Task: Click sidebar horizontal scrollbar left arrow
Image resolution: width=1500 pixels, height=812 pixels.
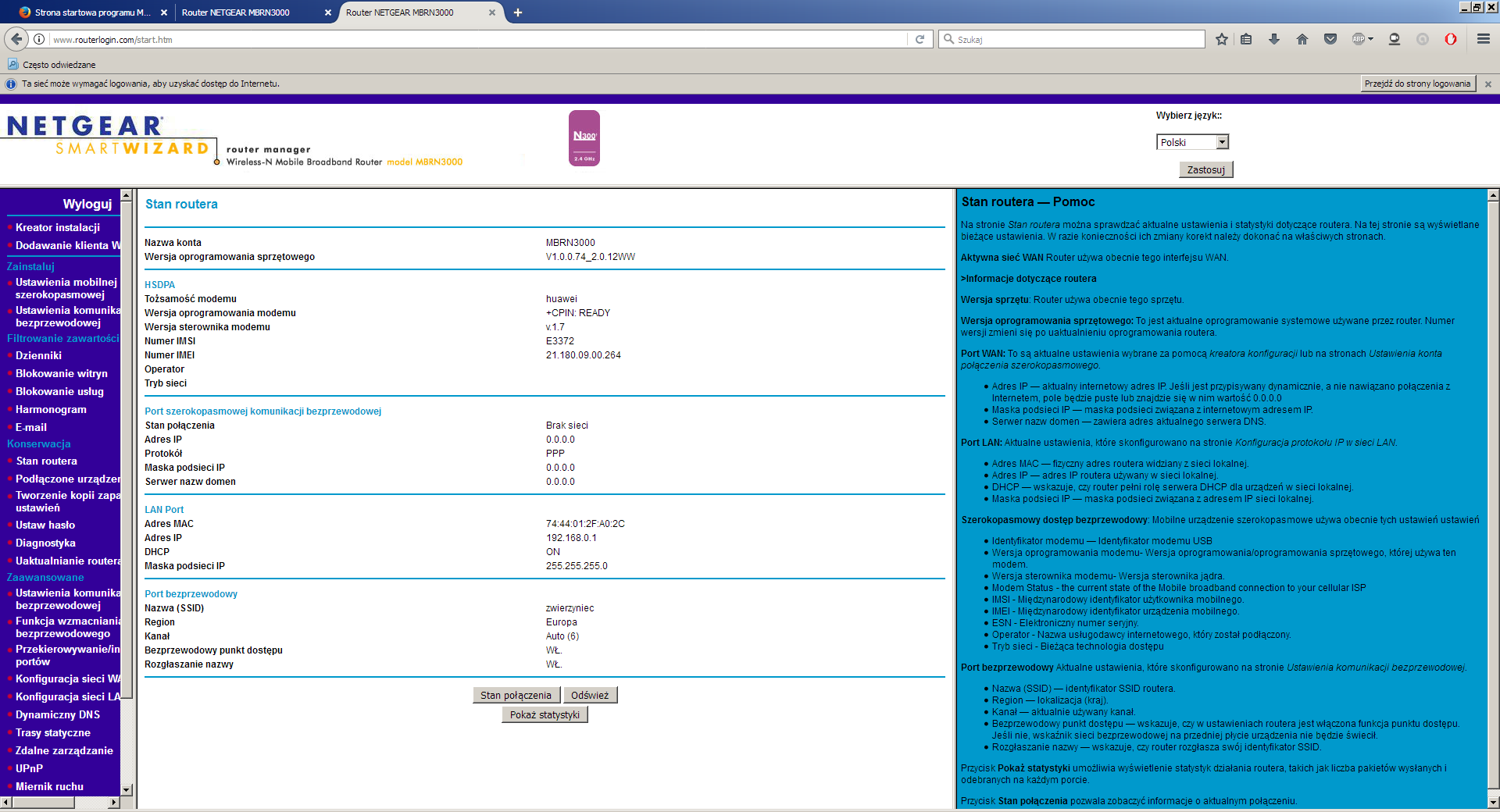Action: point(6,802)
